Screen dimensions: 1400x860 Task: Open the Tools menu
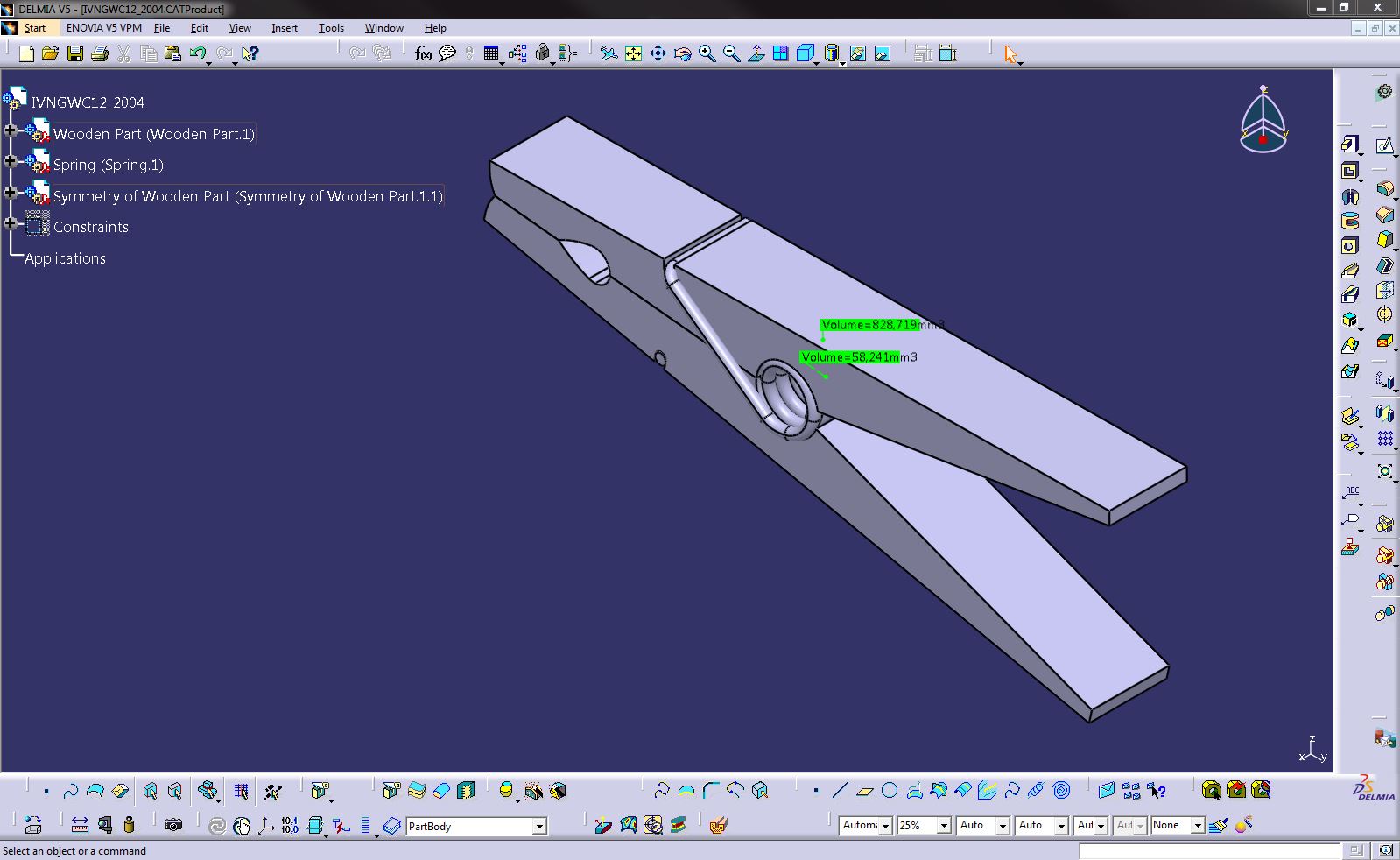pyautogui.click(x=331, y=28)
